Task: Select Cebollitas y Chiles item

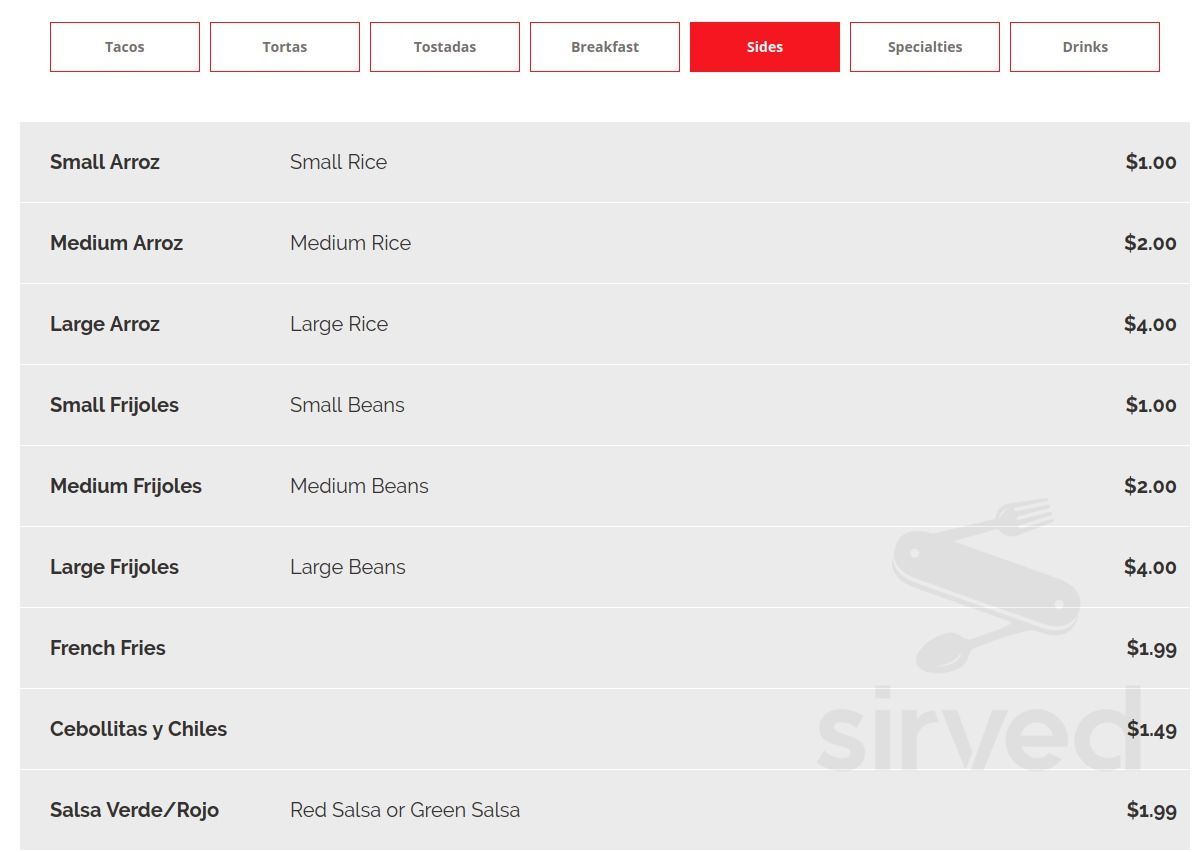Action: point(138,729)
